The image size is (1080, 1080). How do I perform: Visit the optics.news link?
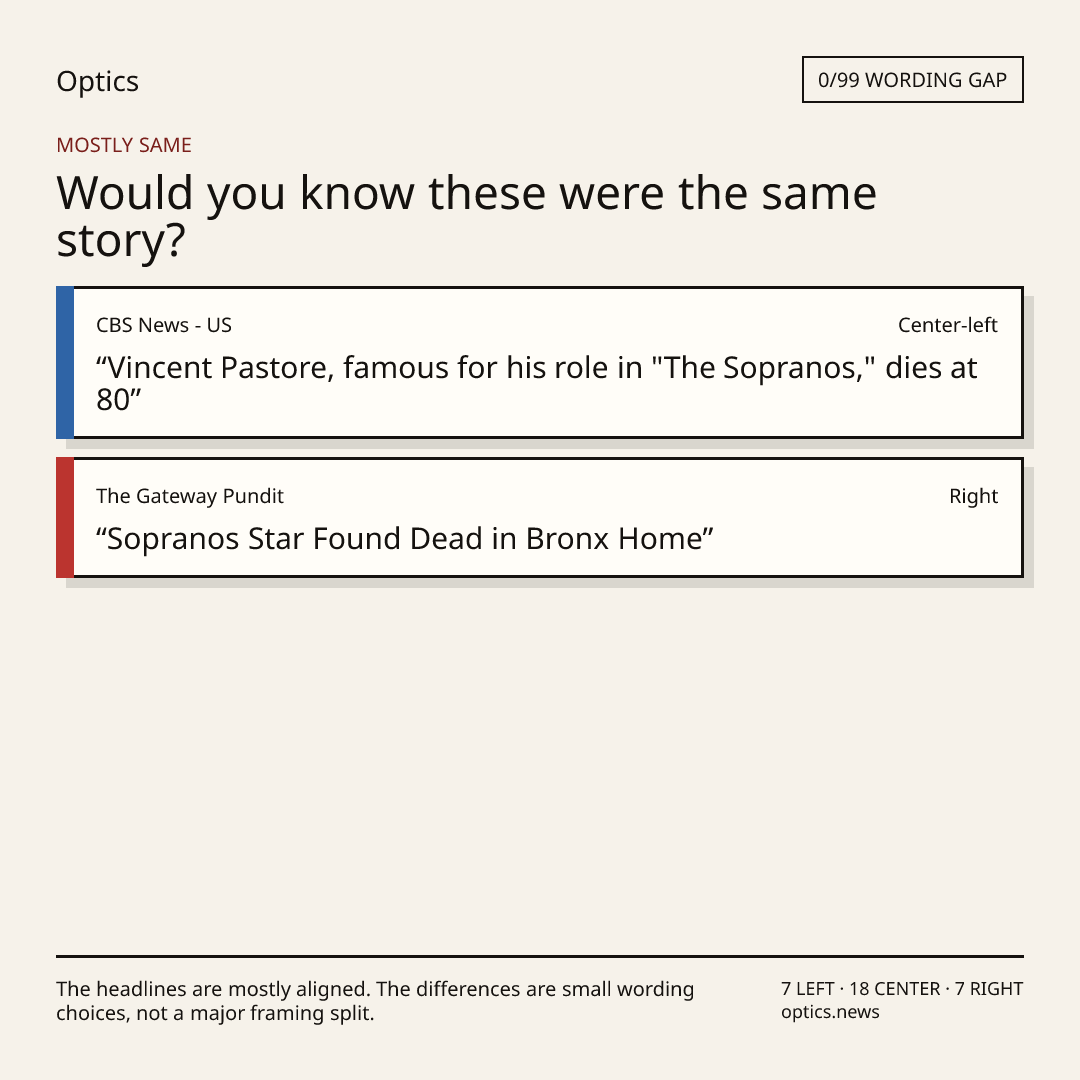[x=830, y=1012]
